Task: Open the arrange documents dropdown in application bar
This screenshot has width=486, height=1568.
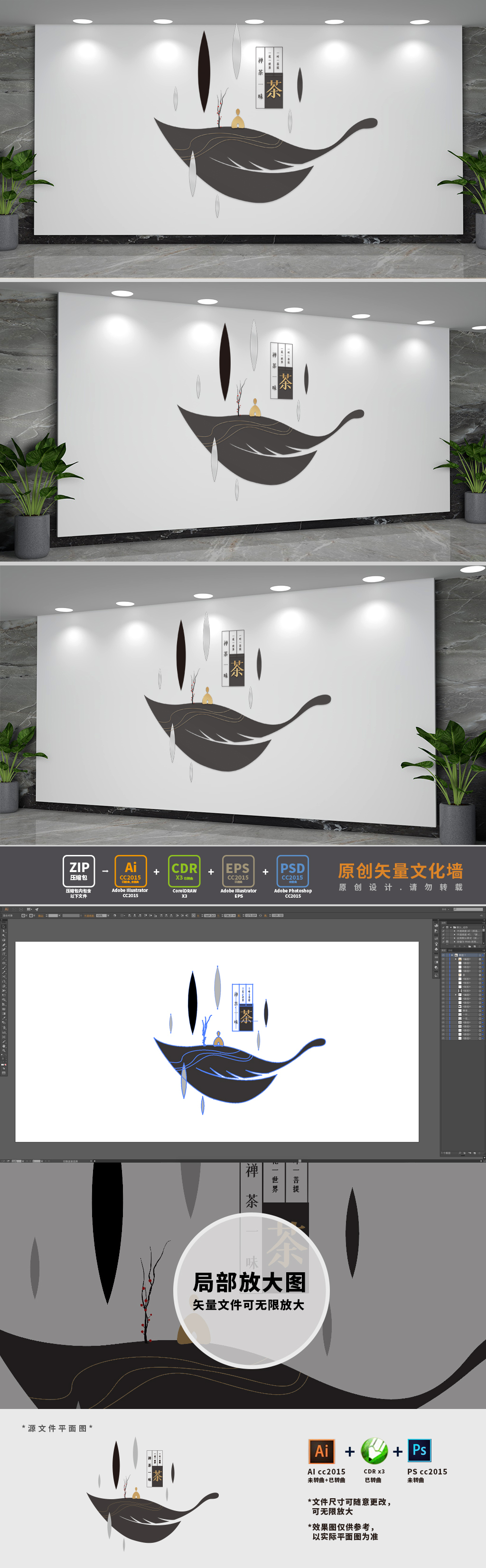Action: (29, 910)
